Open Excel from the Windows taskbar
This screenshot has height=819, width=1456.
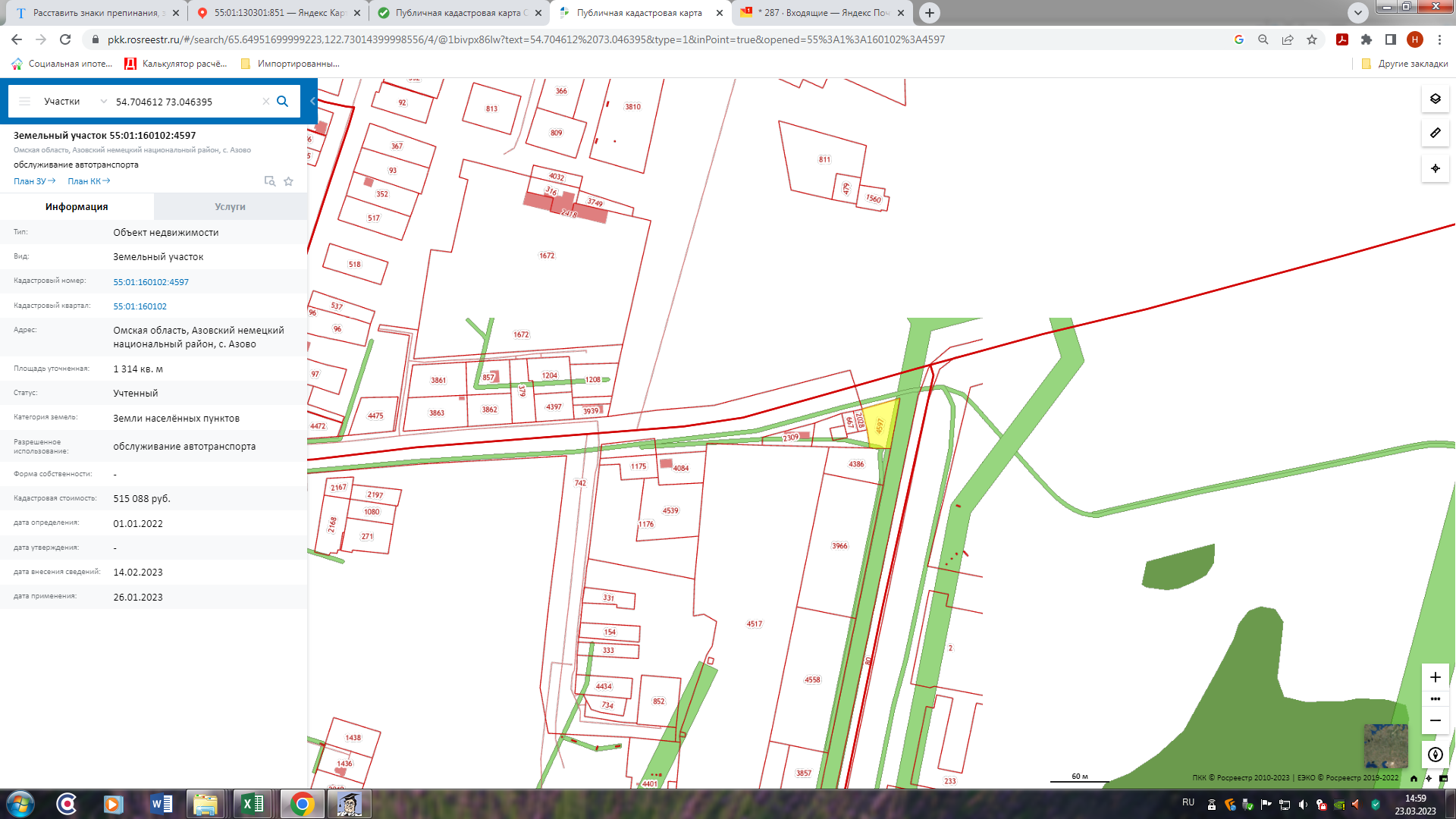252,804
